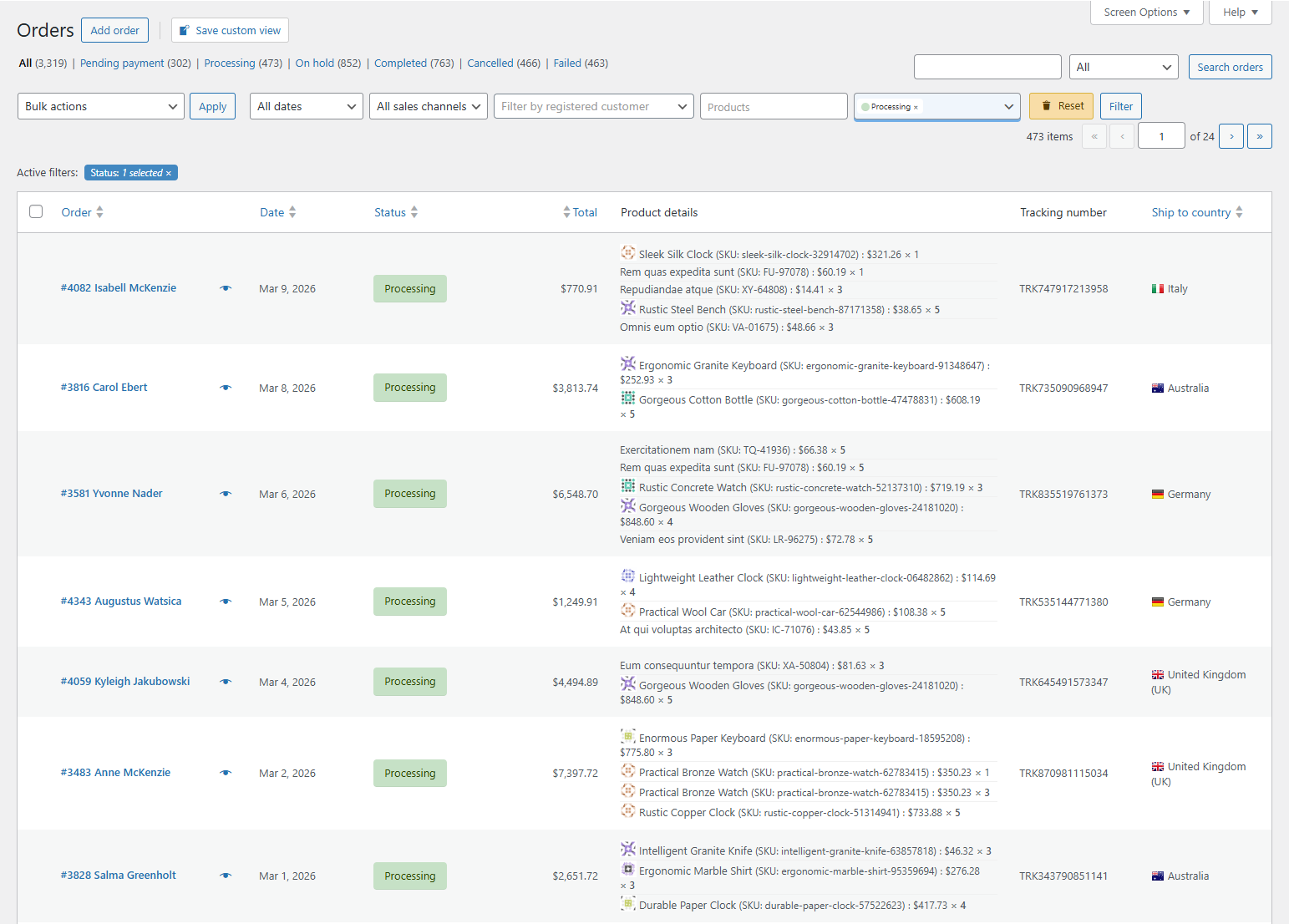
Task: Click Sleek Silk Clock product thumbnail
Action: [628, 252]
